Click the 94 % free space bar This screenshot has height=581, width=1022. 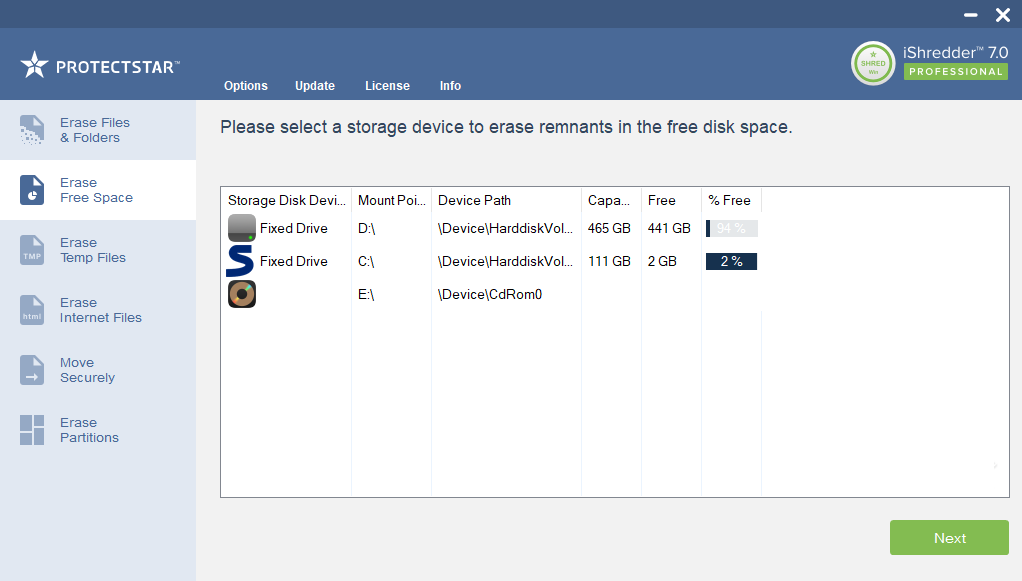(x=731, y=228)
